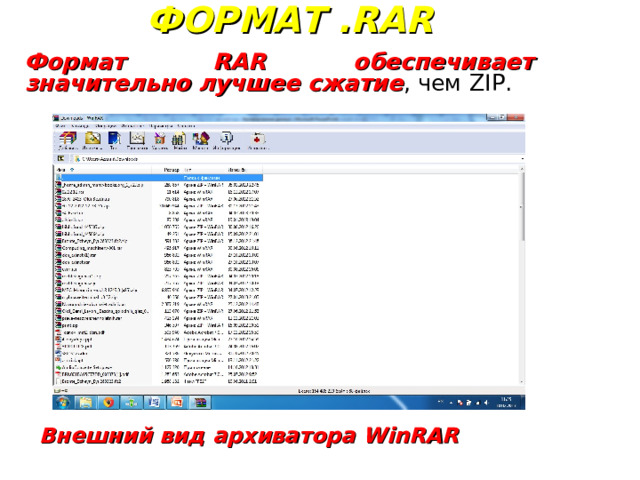The height and width of the screenshot is (480, 640).
Task: Go up one folder level button
Action: (61, 158)
